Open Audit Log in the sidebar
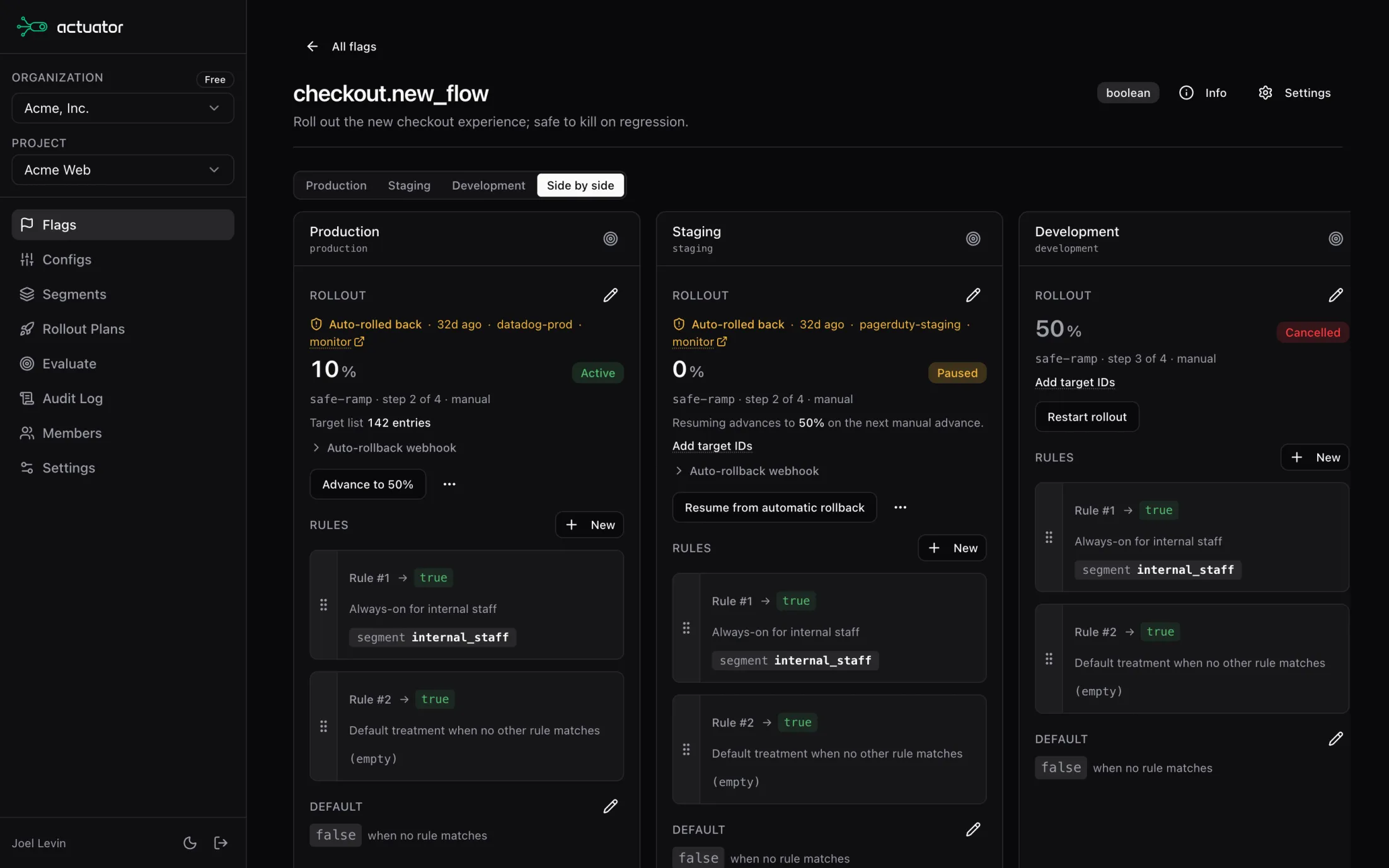This screenshot has height=868, width=1389. [x=123, y=398]
